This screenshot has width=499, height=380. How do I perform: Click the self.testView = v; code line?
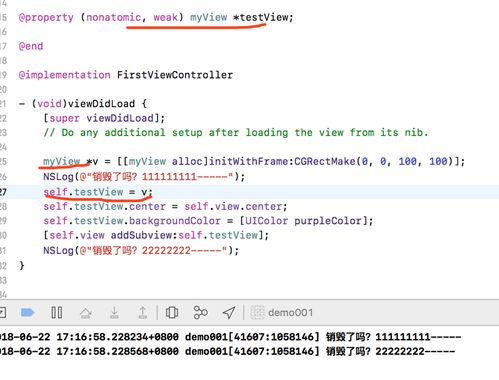click(98, 192)
